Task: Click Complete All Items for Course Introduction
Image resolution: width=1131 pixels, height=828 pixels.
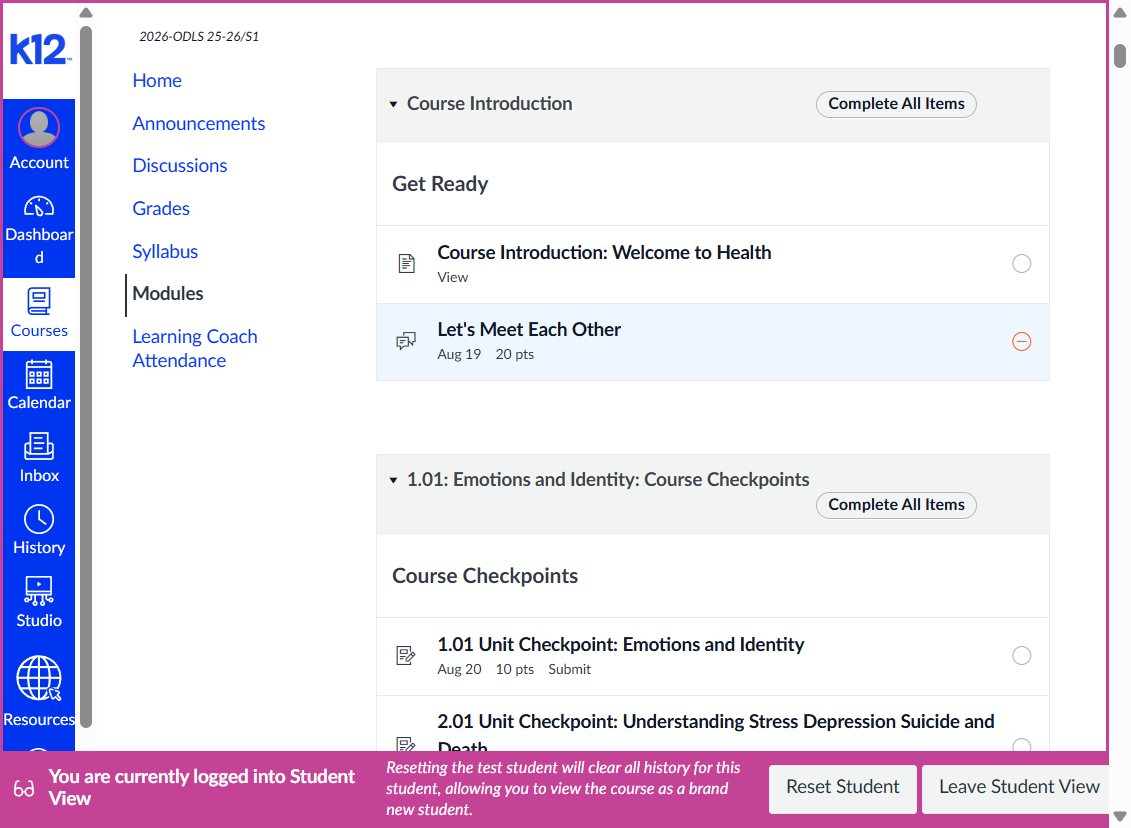Action: coord(896,104)
